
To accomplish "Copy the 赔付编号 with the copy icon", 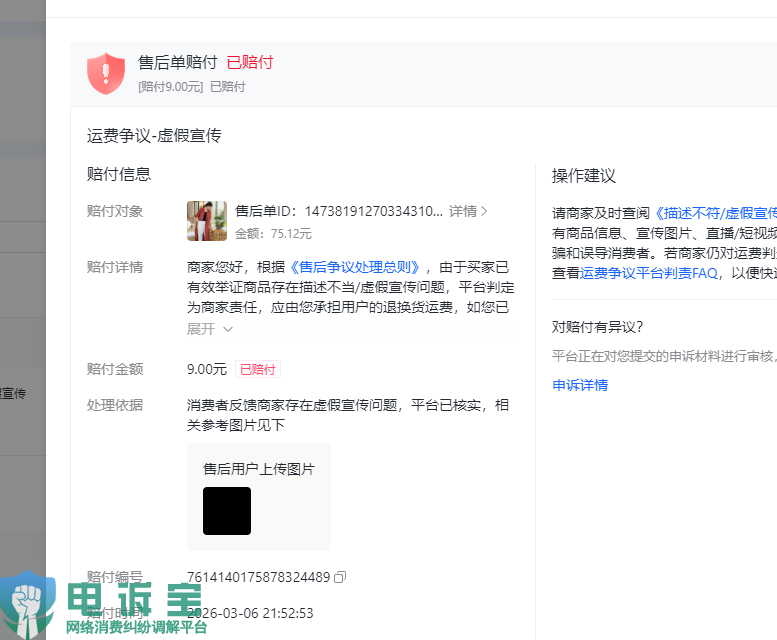I will point(340,577).
